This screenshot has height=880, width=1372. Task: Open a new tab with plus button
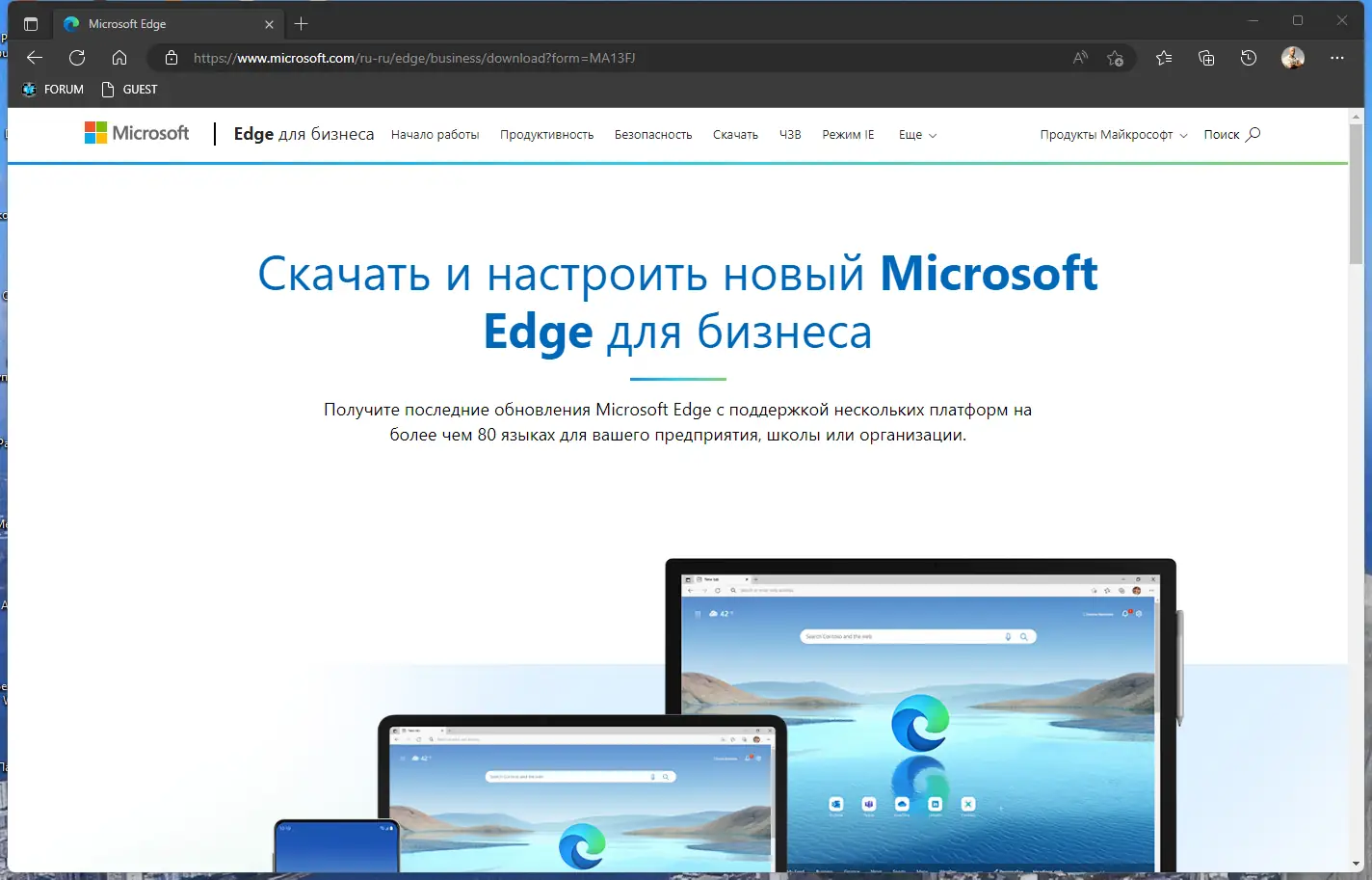click(x=302, y=24)
